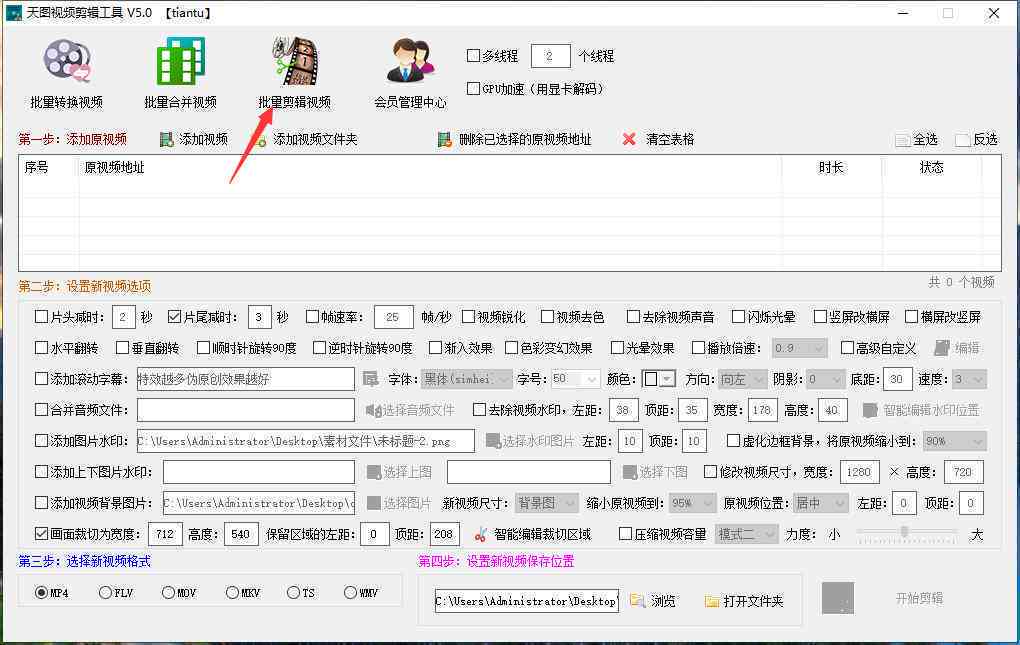Click the 全选 icon

[x=902, y=140]
